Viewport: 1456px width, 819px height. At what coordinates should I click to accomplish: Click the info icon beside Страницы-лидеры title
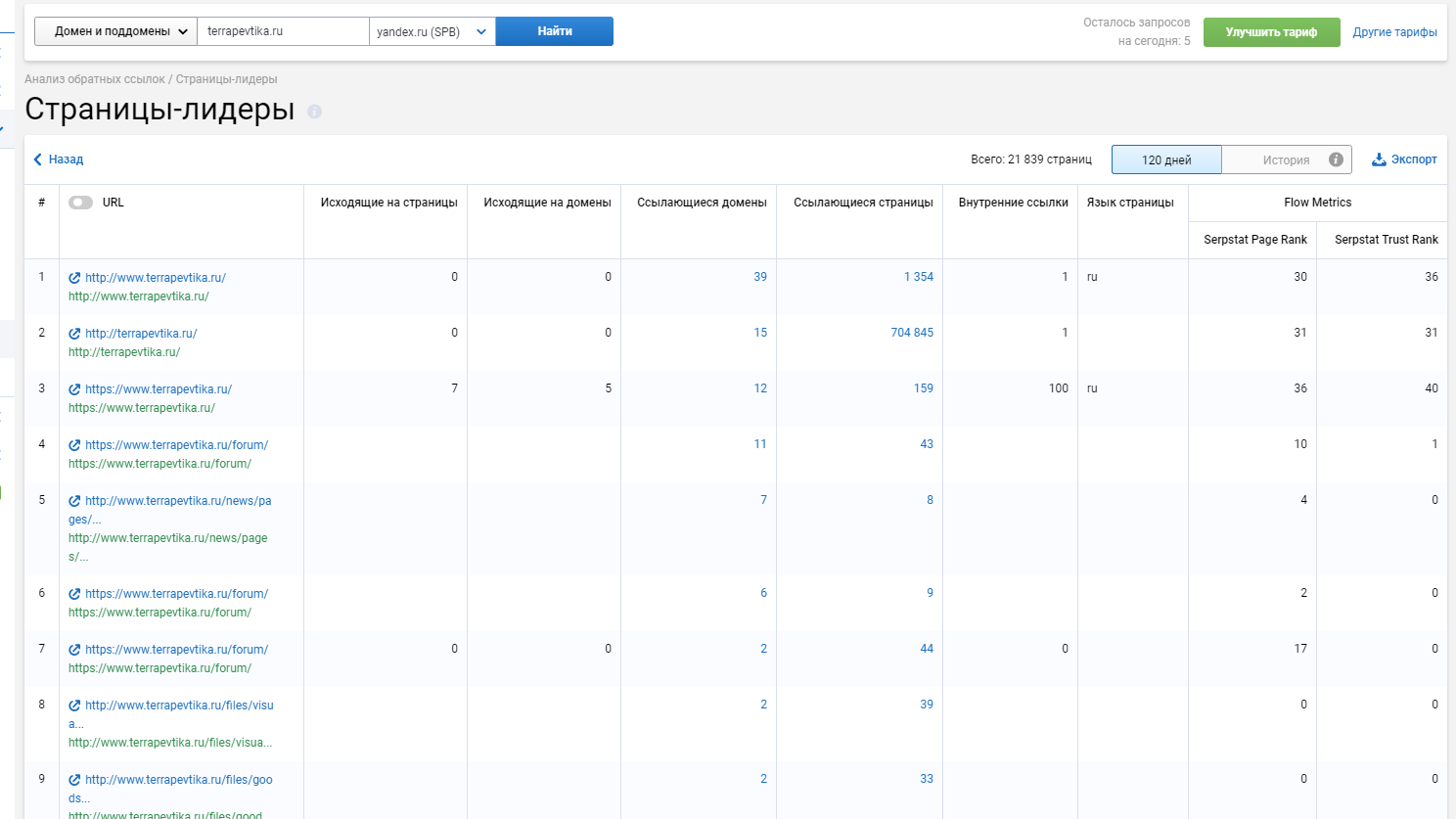click(314, 112)
